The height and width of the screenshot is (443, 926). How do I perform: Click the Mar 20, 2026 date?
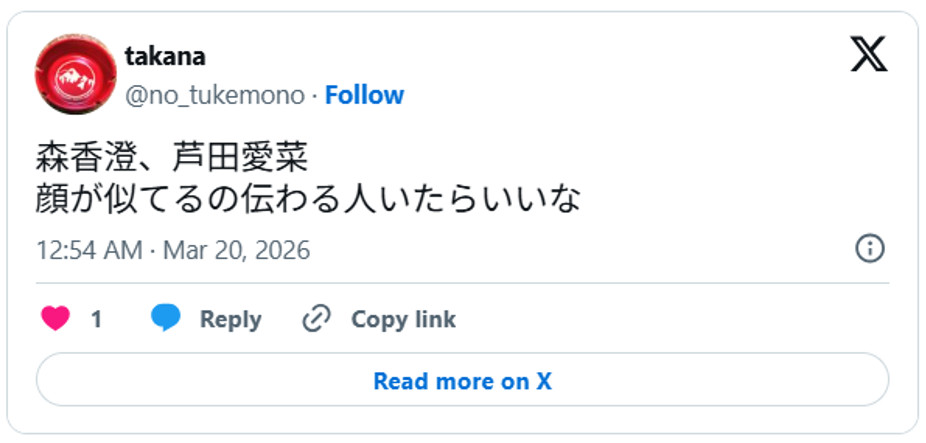(234, 249)
